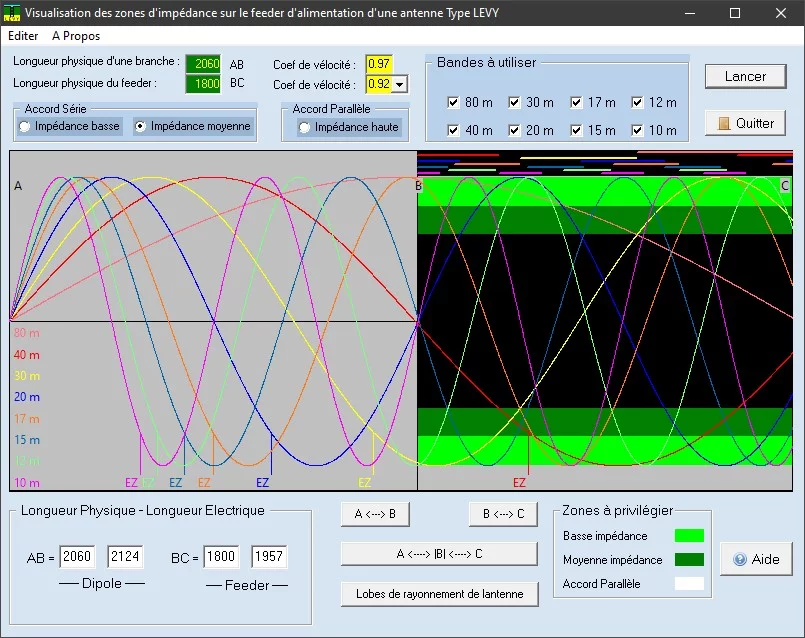Image resolution: width=805 pixels, height=638 pixels.
Task: Click the dark green Moyenne impédance swatch
Action: click(x=689, y=560)
